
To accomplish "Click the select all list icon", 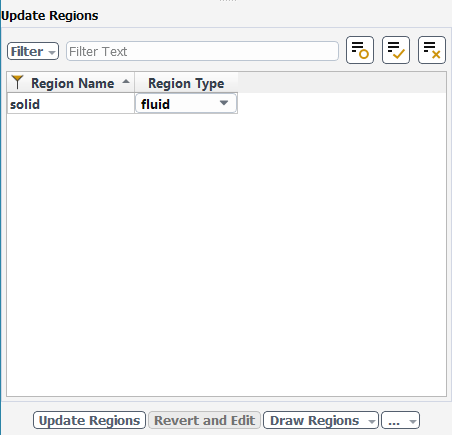I will 396,50.
